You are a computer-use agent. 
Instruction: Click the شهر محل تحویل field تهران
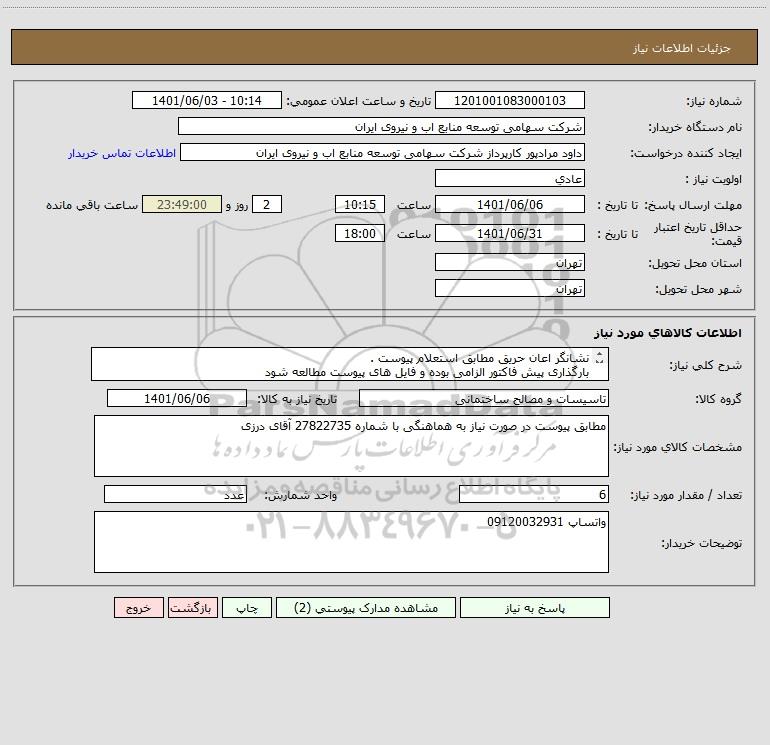pos(510,288)
